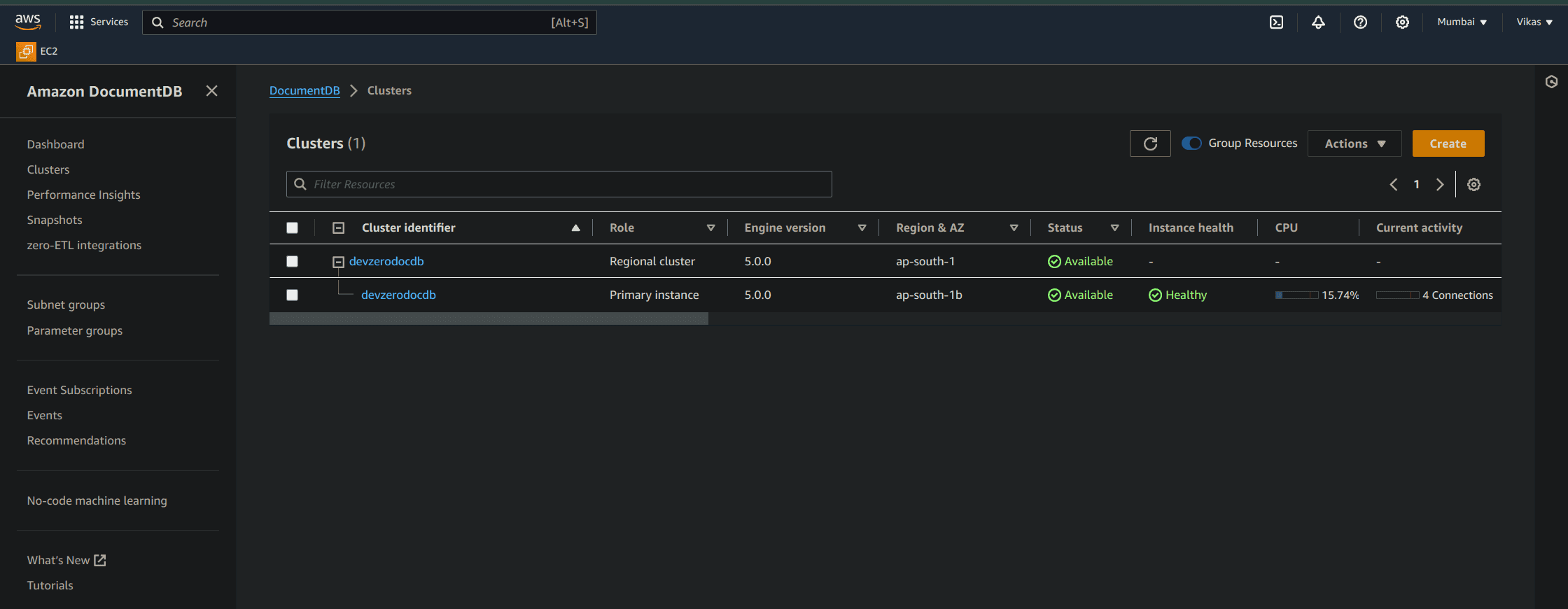Open Tutorials in the sidebar
Screen dimensions: 1568x609
[50, 585]
